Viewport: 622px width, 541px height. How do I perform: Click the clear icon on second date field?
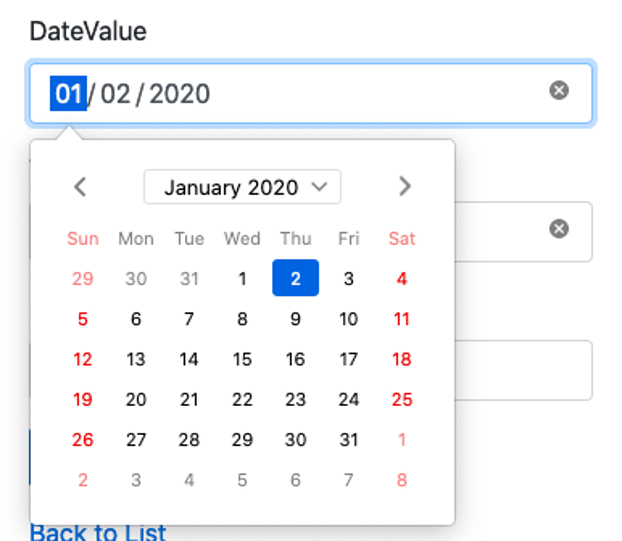click(x=559, y=229)
